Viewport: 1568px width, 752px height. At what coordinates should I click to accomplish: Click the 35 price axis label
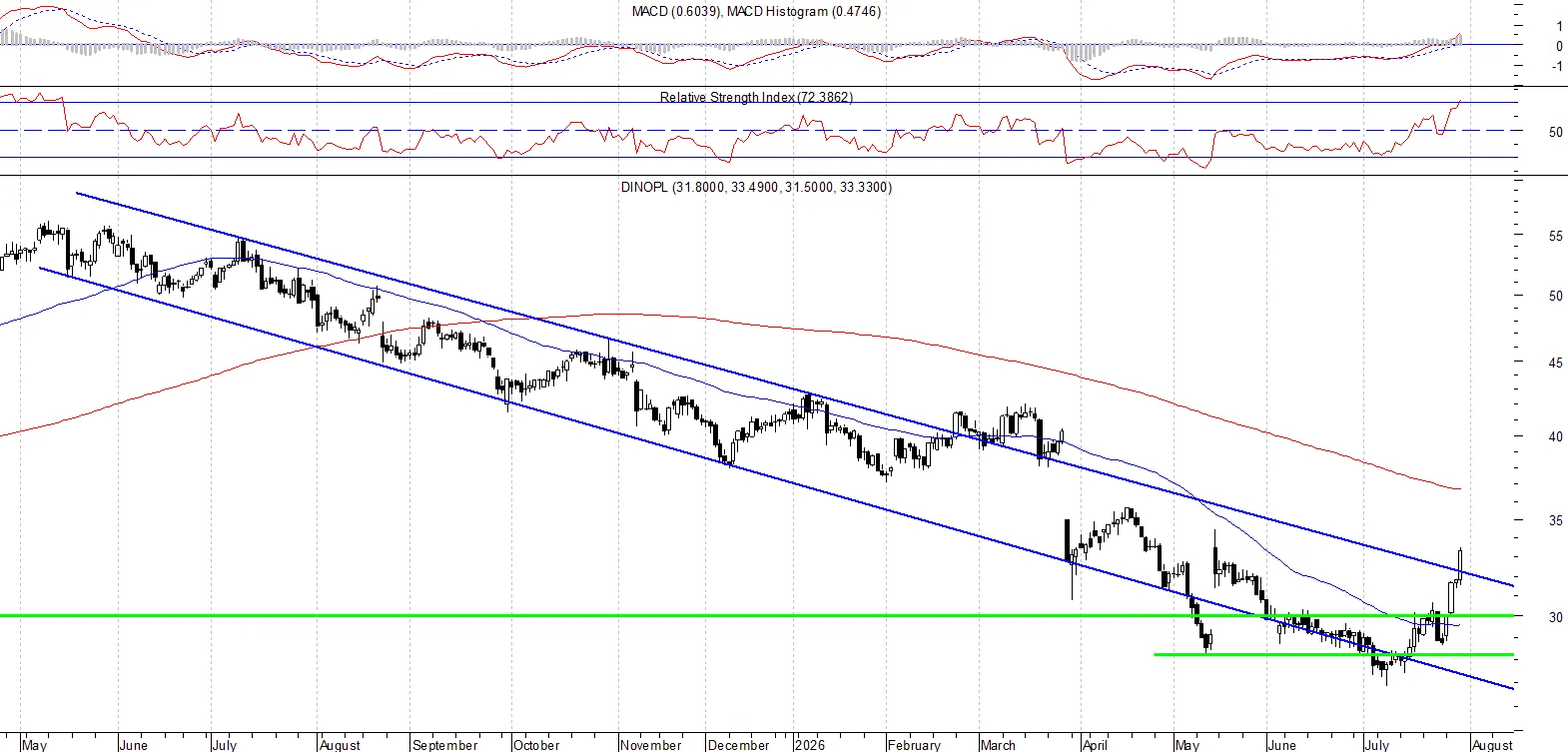click(x=1555, y=521)
